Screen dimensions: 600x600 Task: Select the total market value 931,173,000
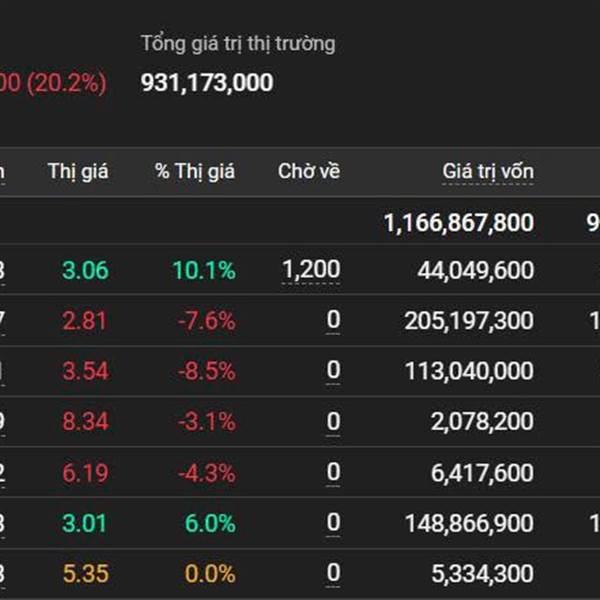(207, 83)
